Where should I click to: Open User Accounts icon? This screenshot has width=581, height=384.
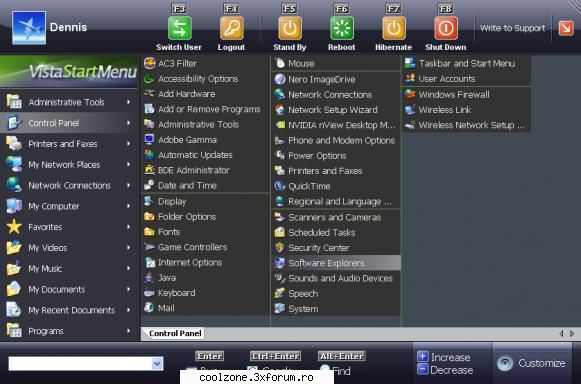pyautogui.click(x=410, y=79)
